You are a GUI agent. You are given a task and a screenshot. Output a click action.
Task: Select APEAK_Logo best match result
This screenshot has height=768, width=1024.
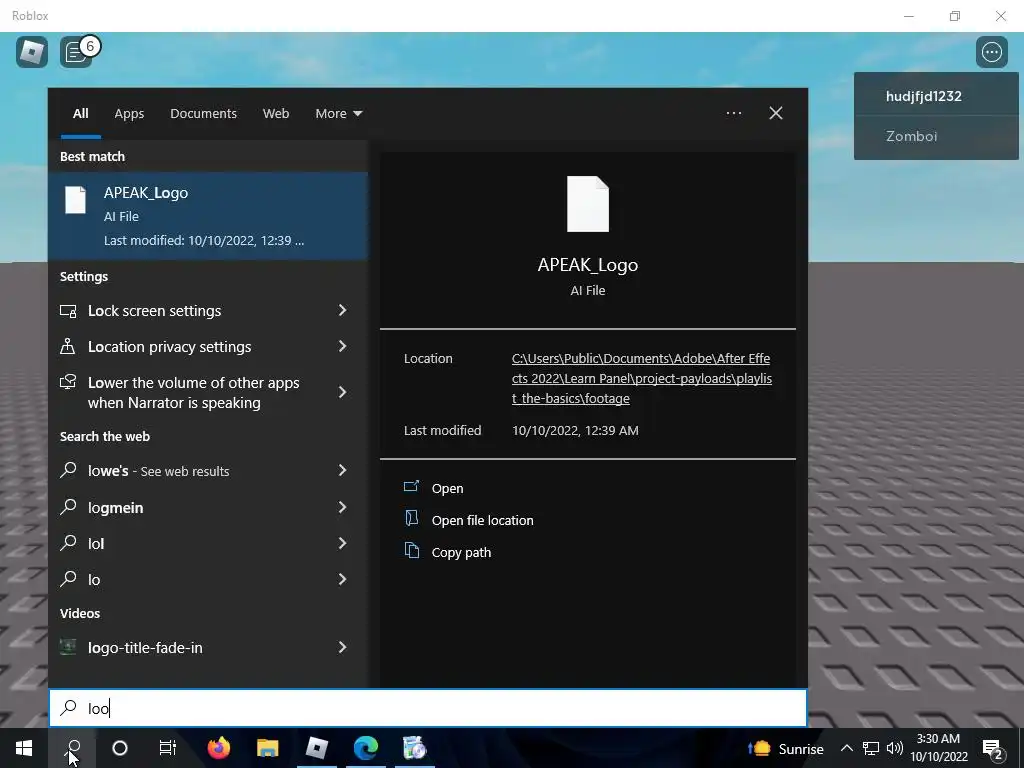208,216
